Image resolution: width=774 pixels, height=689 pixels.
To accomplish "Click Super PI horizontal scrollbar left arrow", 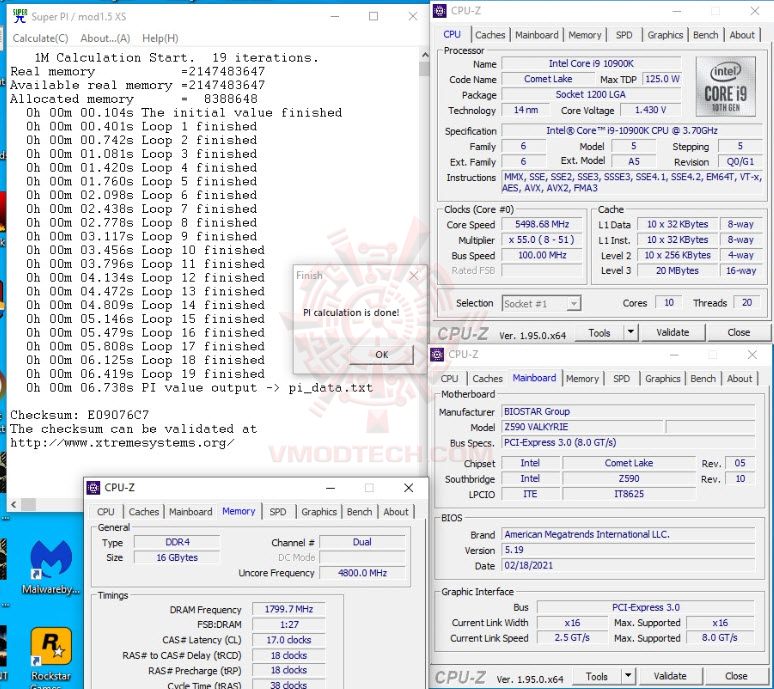I will 13,504.
